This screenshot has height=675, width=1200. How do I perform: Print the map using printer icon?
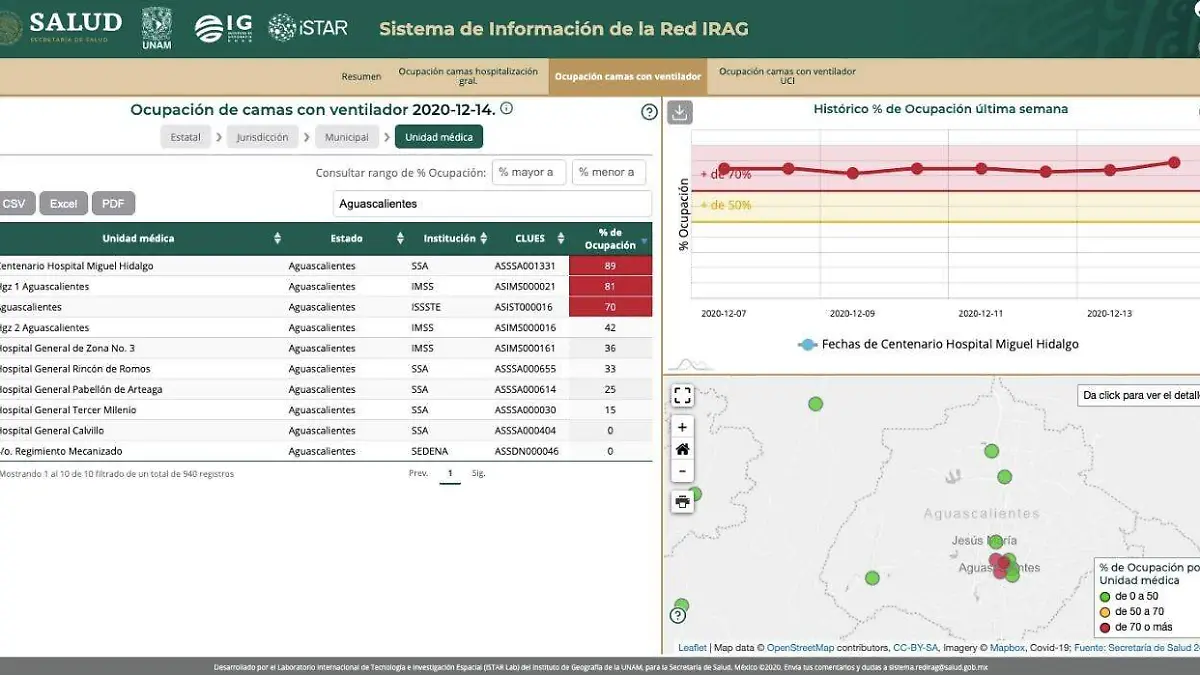[x=682, y=502]
